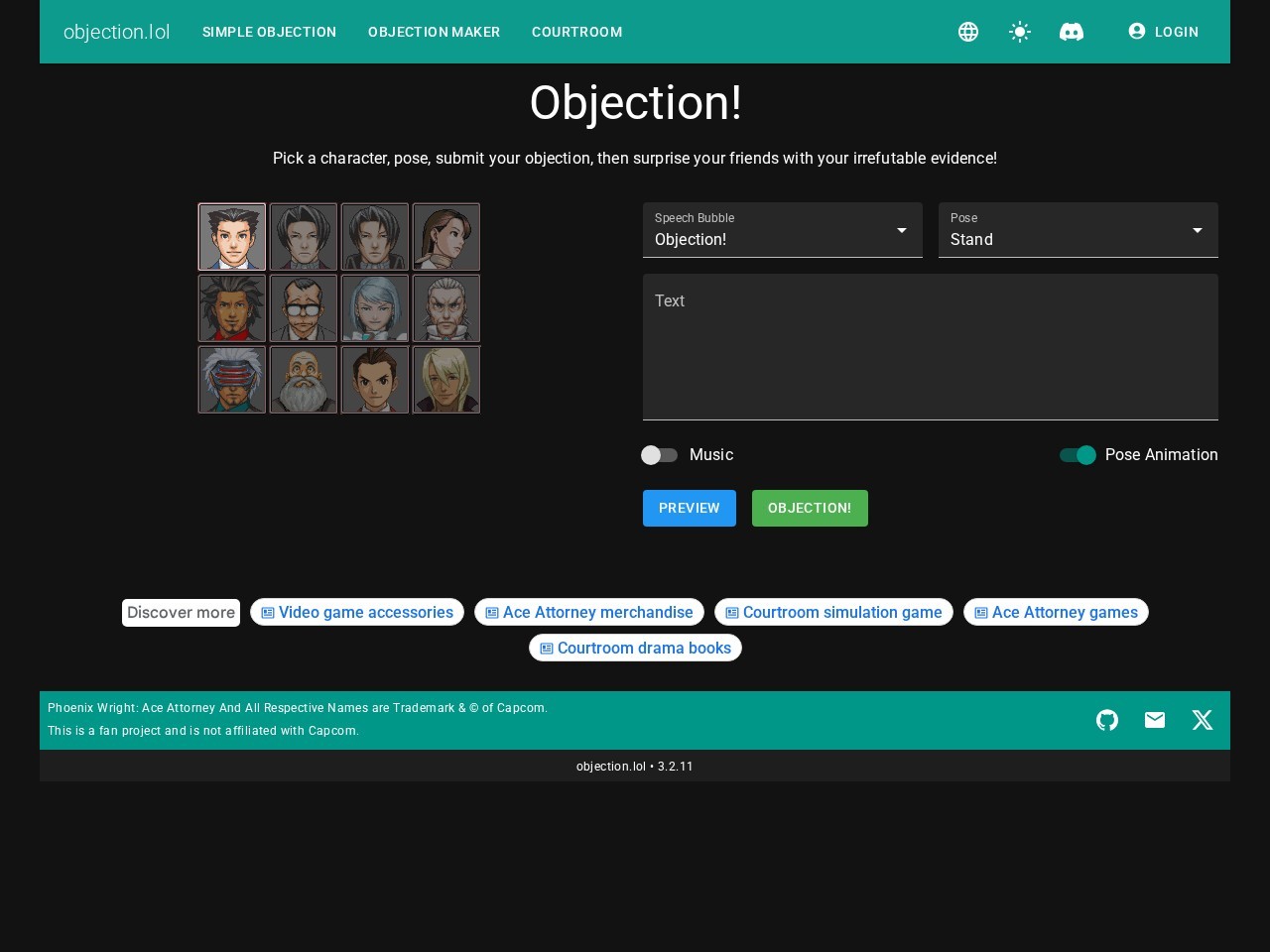Focus the Text input area
This screenshot has width=1270, height=952.
(931, 347)
